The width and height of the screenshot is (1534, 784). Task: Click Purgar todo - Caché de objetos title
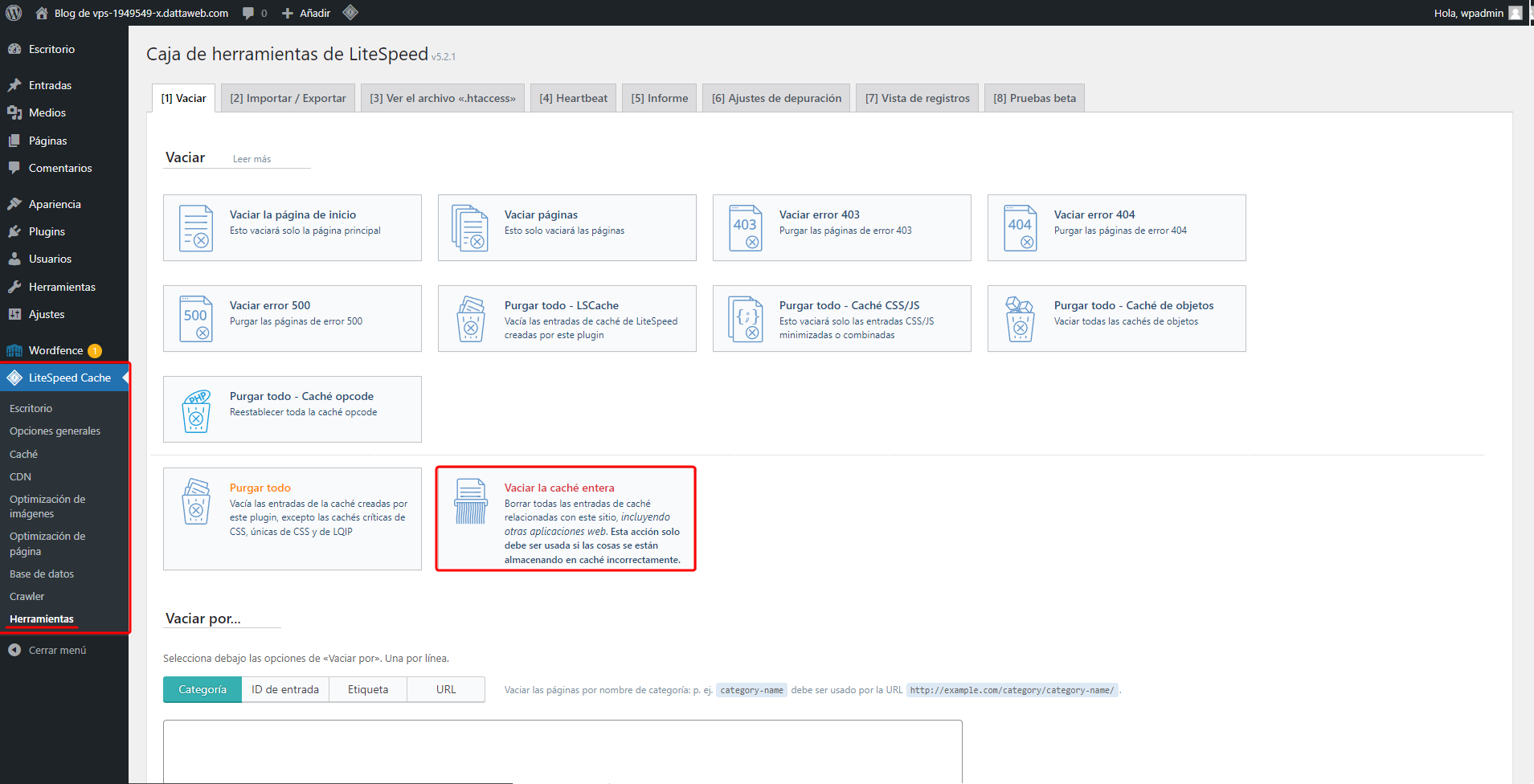pos(1134,305)
